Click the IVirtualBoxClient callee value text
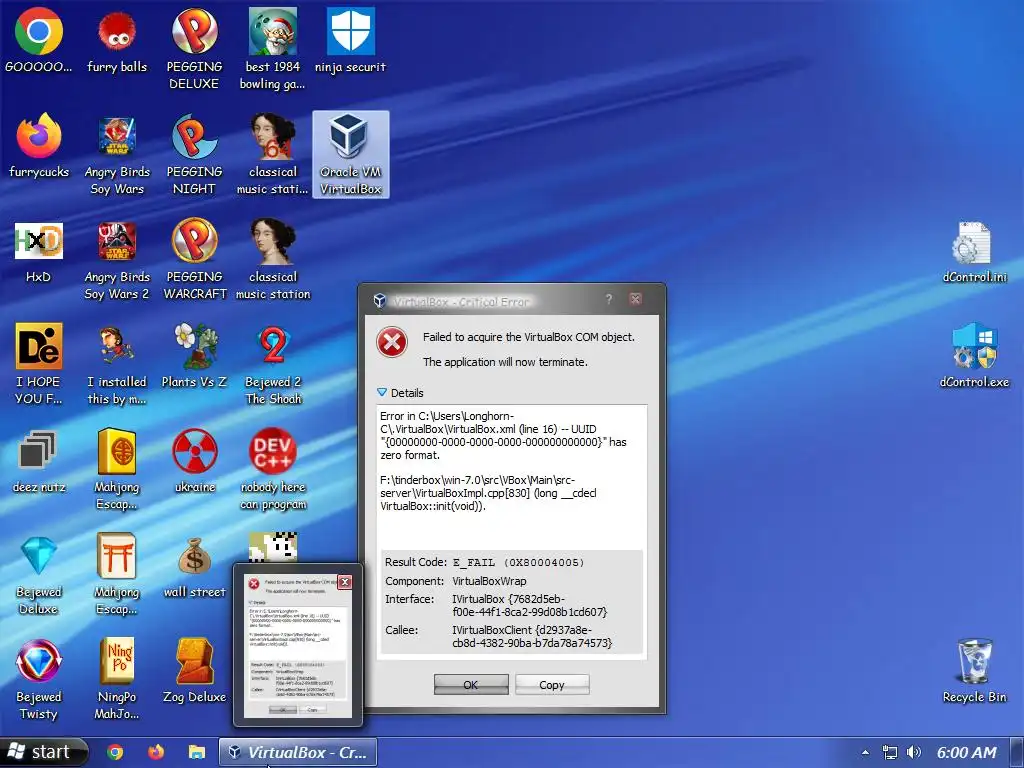Screen dimensions: 1024x768 click(532, 637)
